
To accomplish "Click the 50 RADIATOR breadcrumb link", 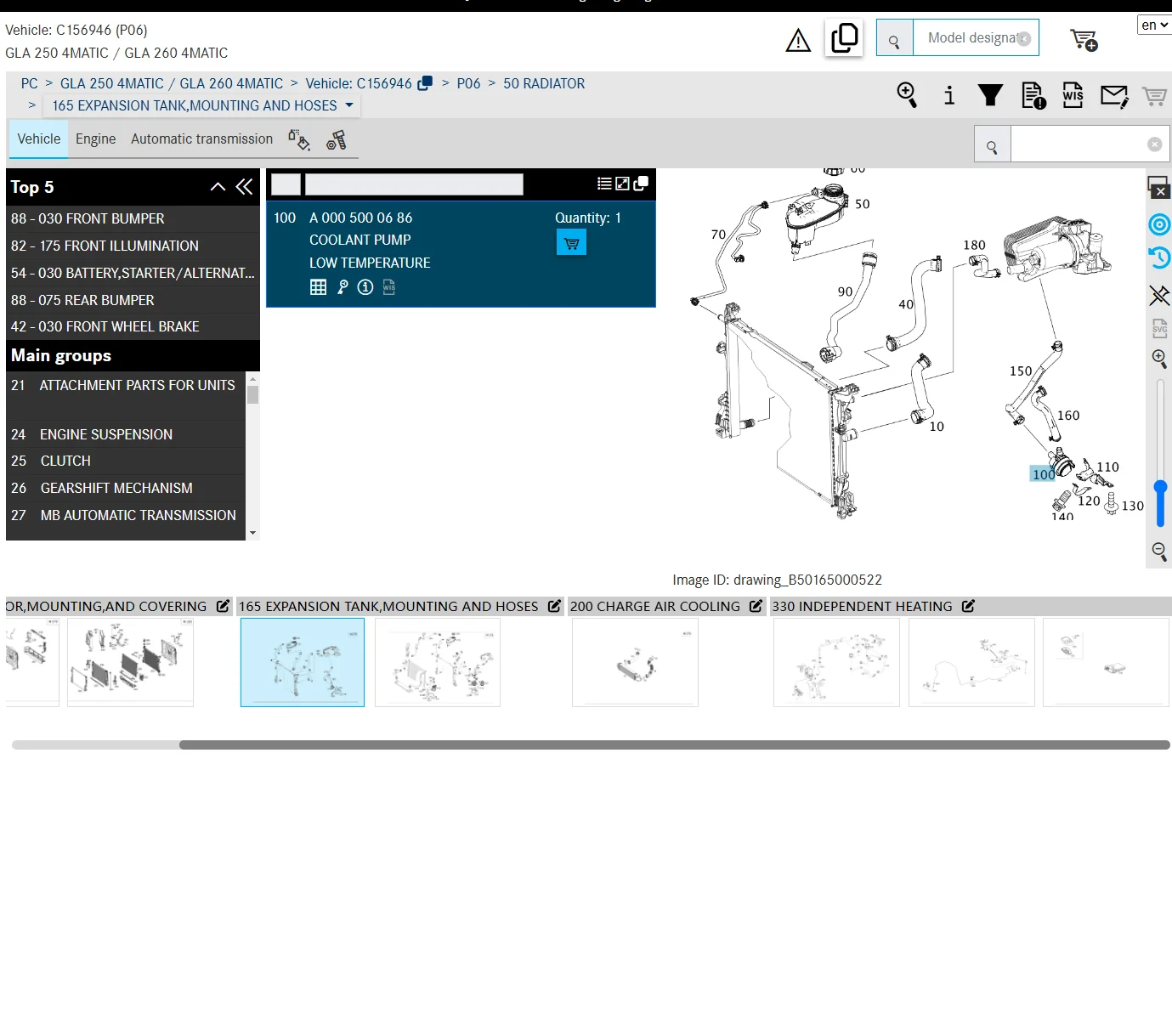I will click(544, 83).
